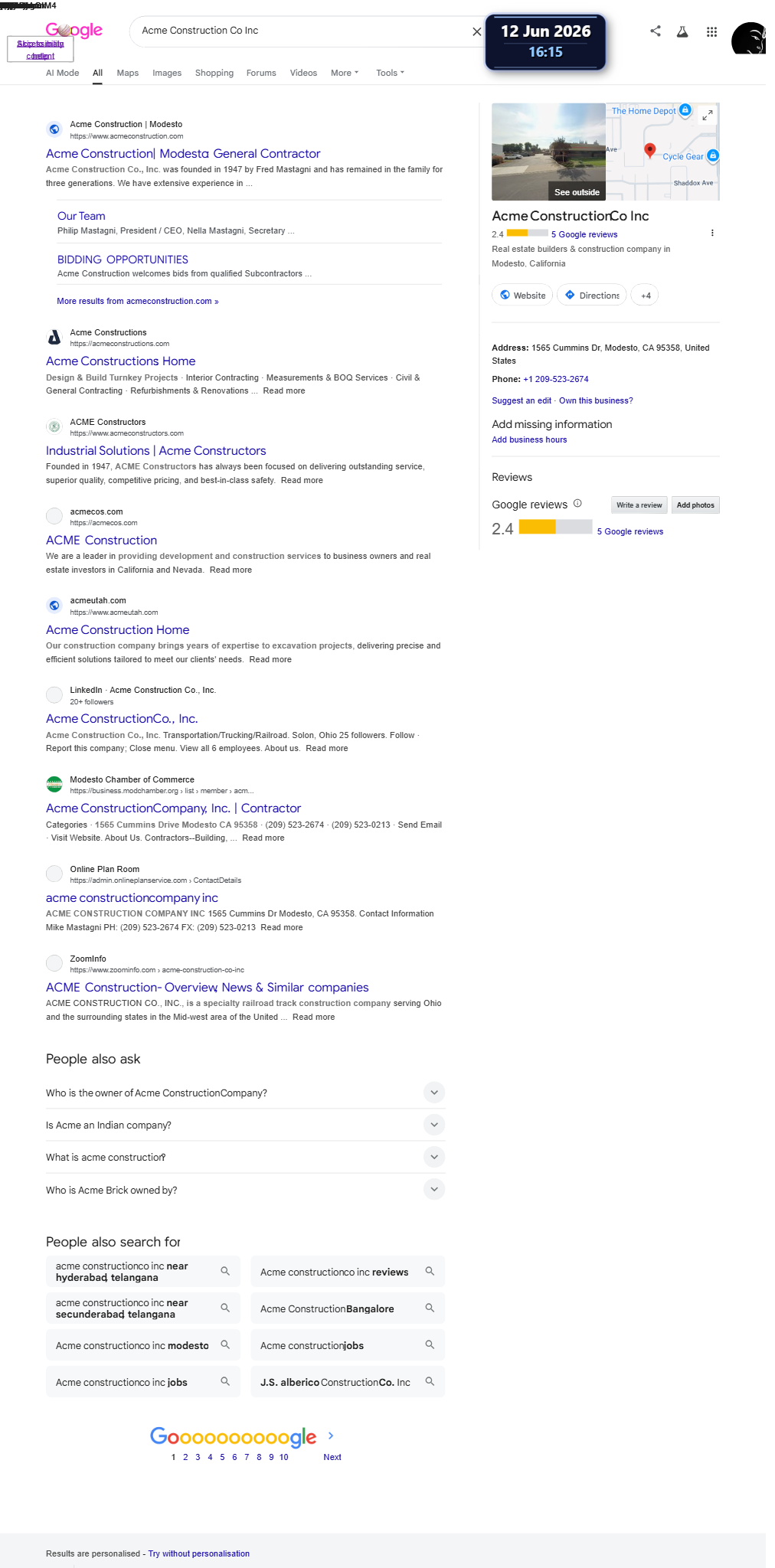Open the three-dot menu beside Google reviews

tap(712, 234)
